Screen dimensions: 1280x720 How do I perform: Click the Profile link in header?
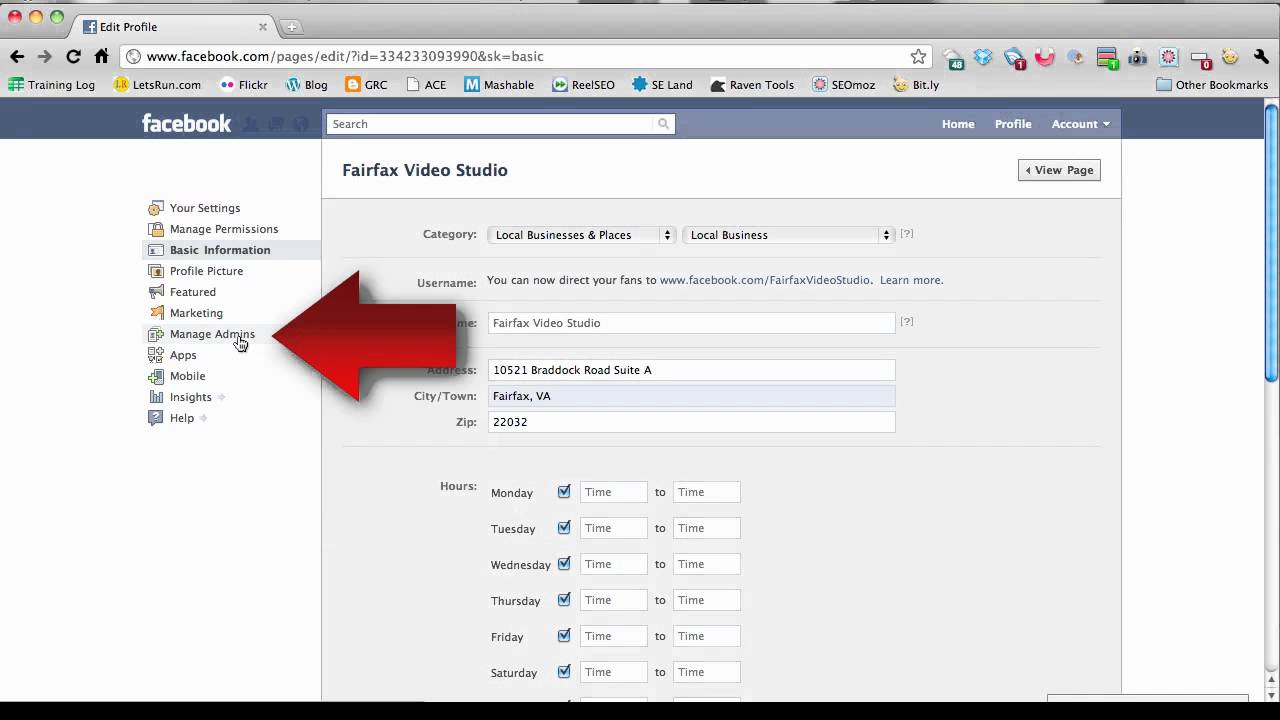(x=1013, y=124)
